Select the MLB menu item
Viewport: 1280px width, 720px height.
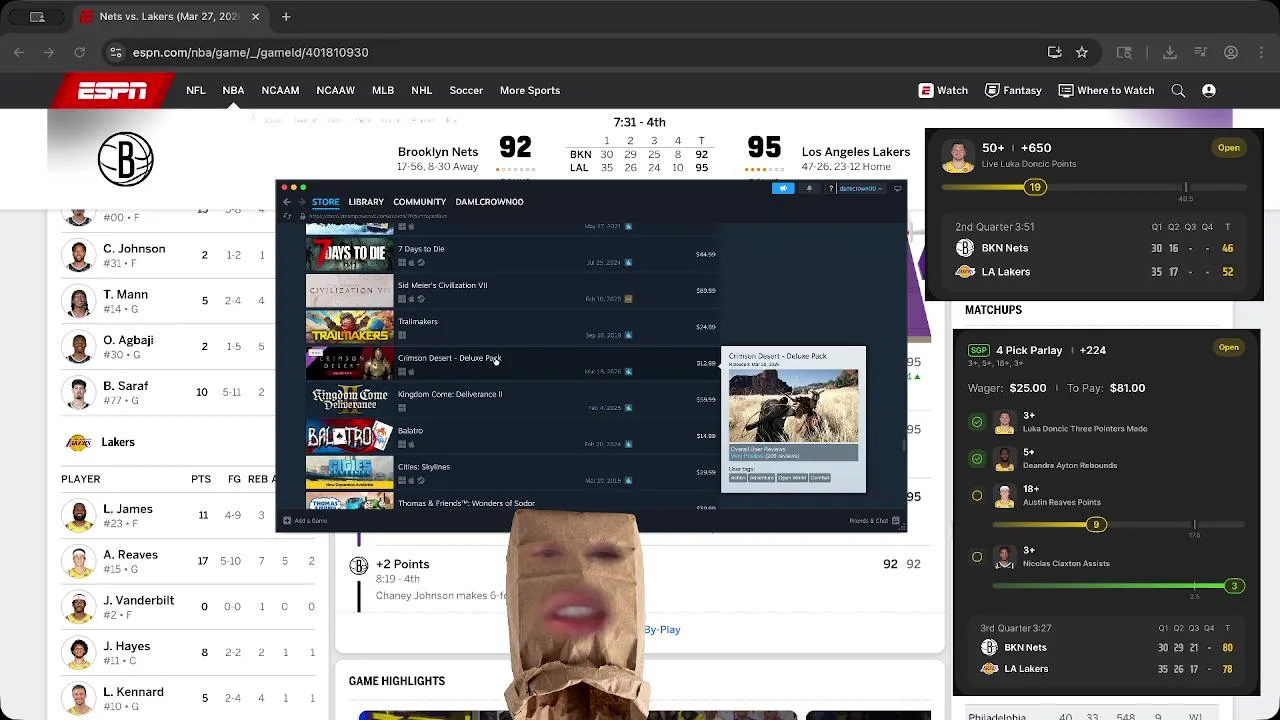point(383,90)
